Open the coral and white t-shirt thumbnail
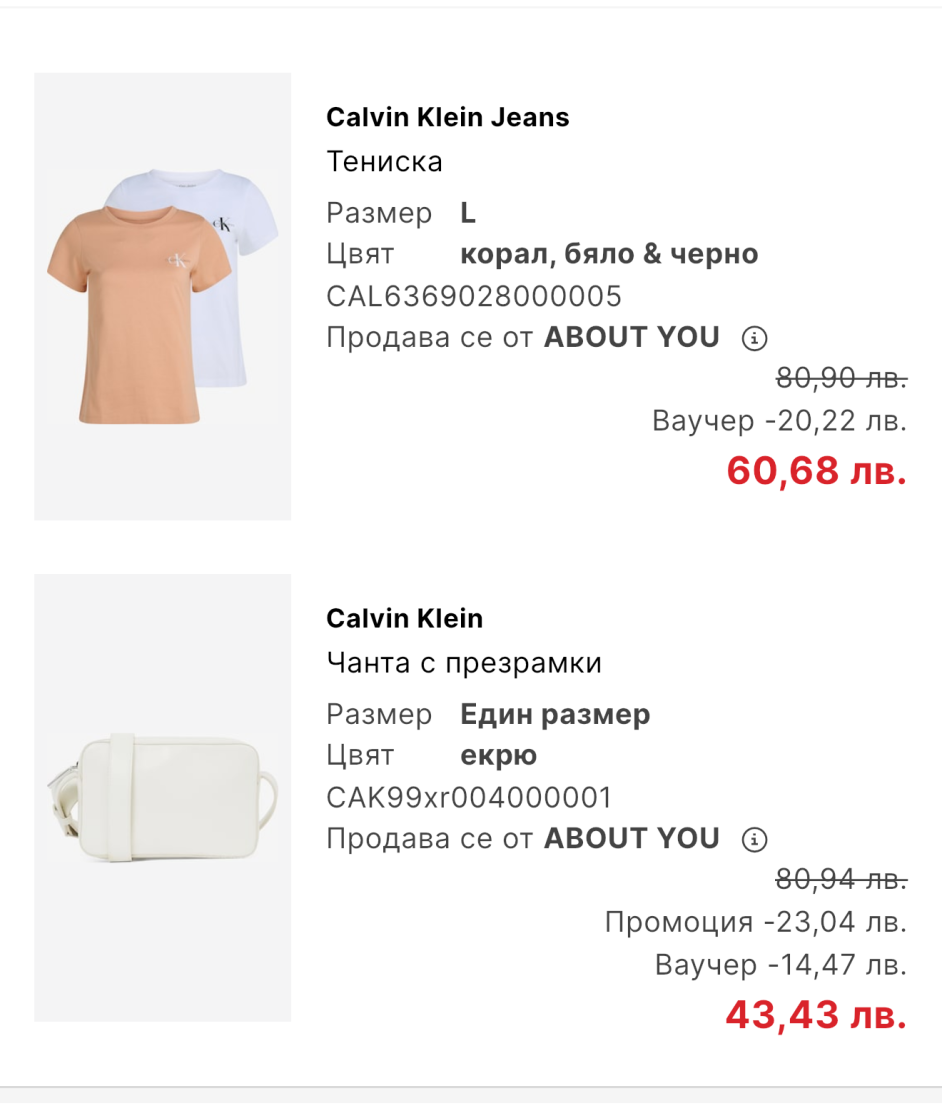 coord(162,296)
